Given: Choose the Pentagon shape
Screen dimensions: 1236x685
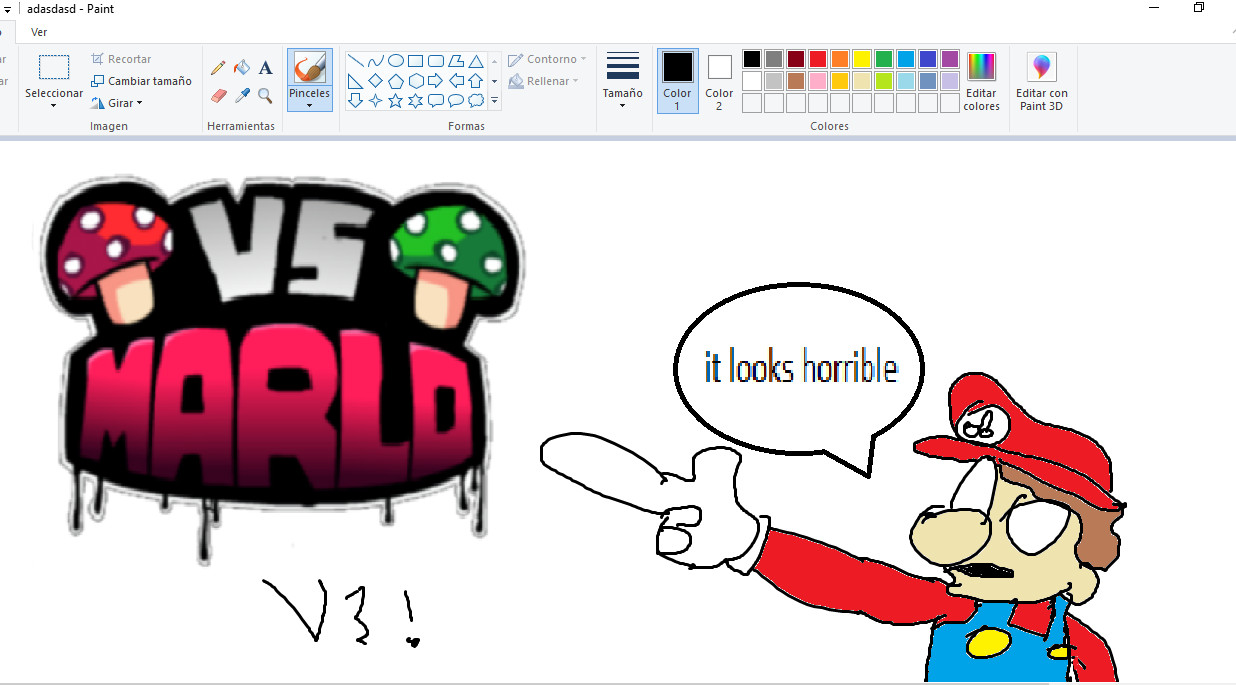Looking at the screenshot, I should click(395, 81).
